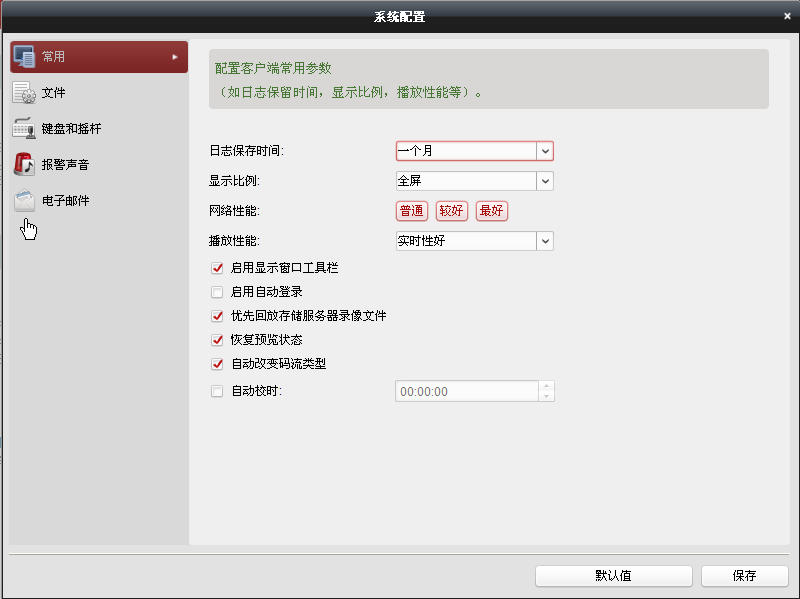This screenshot has height=599, width=800.
Task: Open the General (常用) settings panel
Action: [x=97, y=56]
